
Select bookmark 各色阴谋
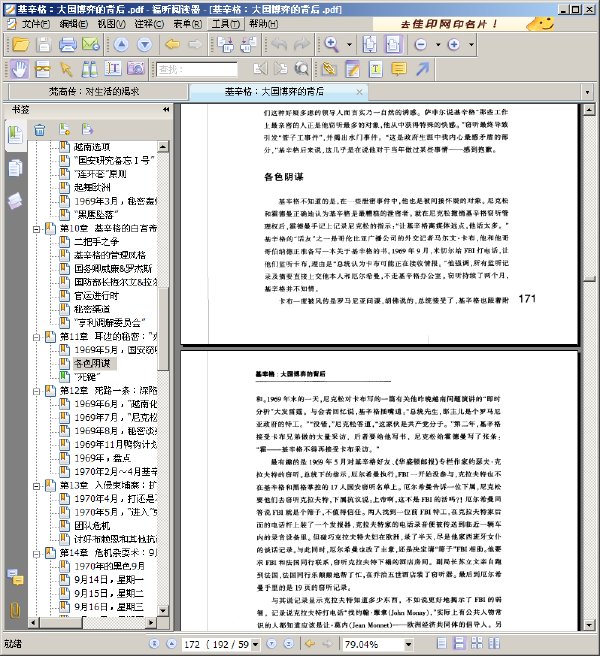pos(92,363)
